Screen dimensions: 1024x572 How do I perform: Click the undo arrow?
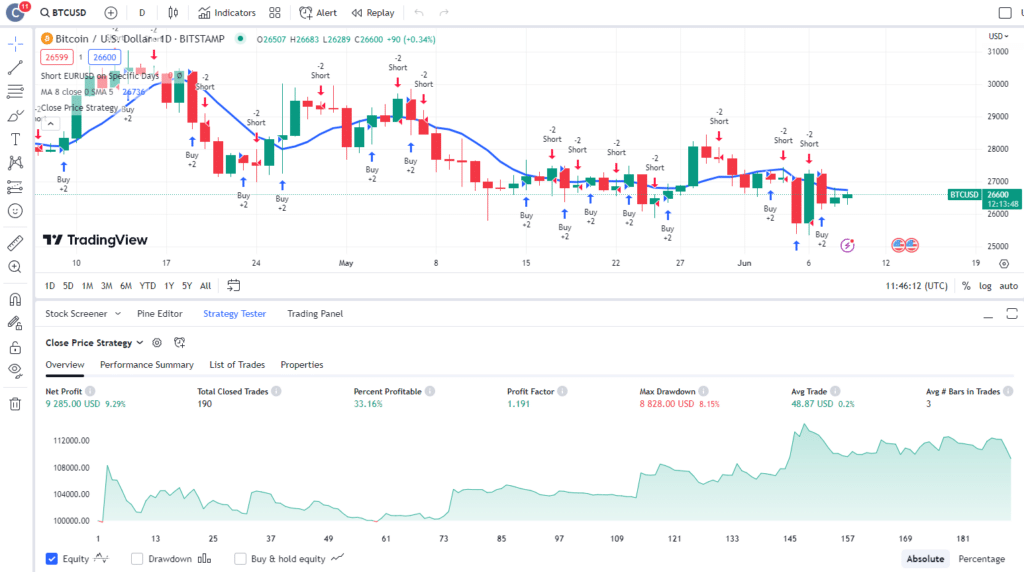tap(419, 12)
